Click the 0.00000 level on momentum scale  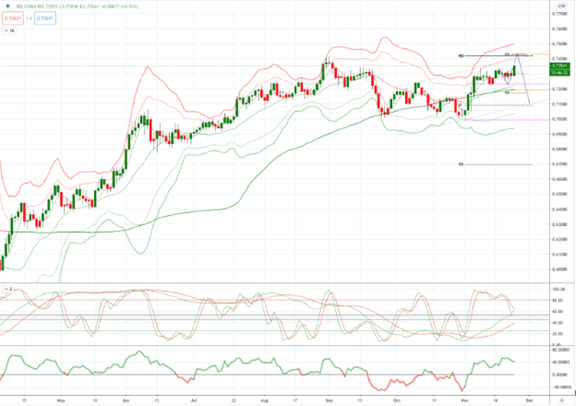click(x=561, y=375)
